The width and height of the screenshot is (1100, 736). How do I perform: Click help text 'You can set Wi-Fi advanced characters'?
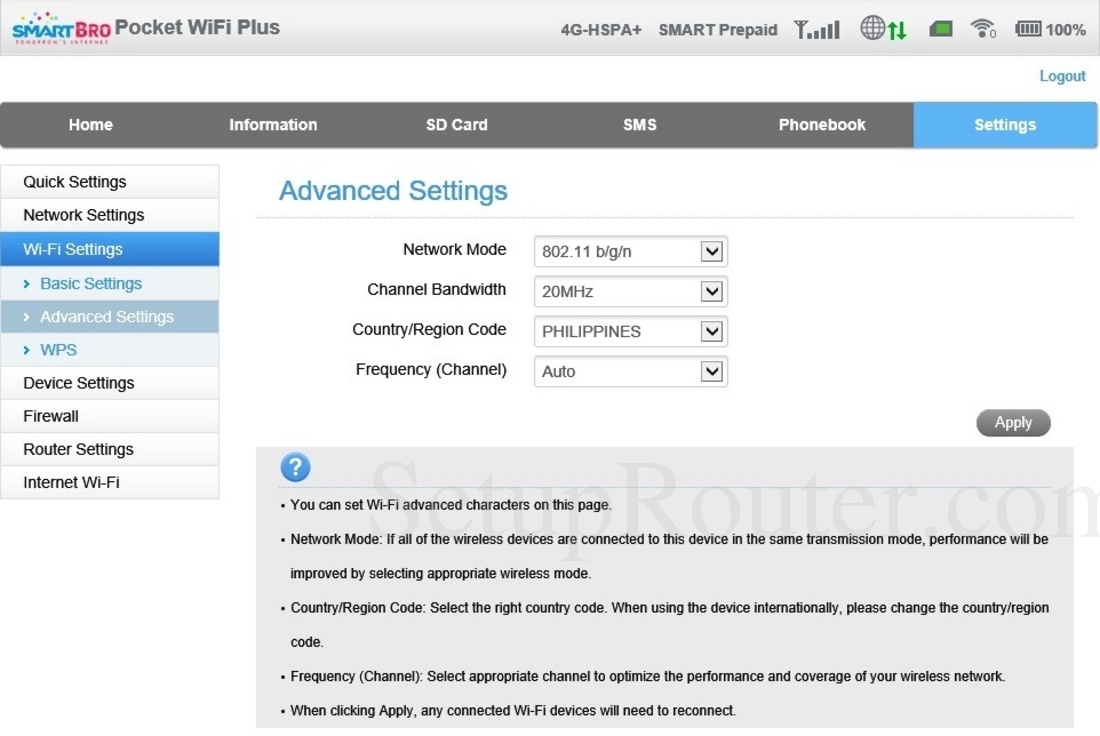tap(451, 504)
